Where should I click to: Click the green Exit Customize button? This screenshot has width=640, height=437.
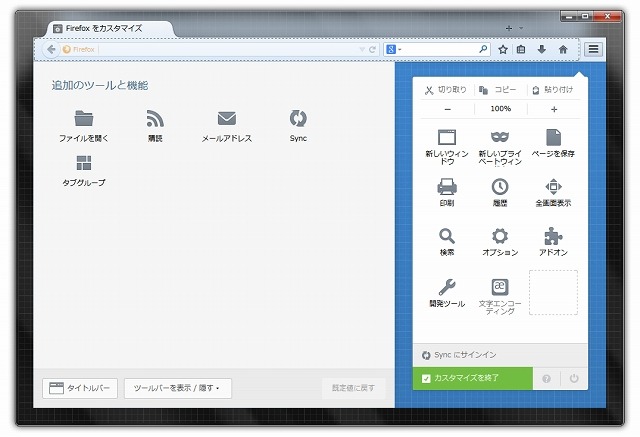(473, 378)
